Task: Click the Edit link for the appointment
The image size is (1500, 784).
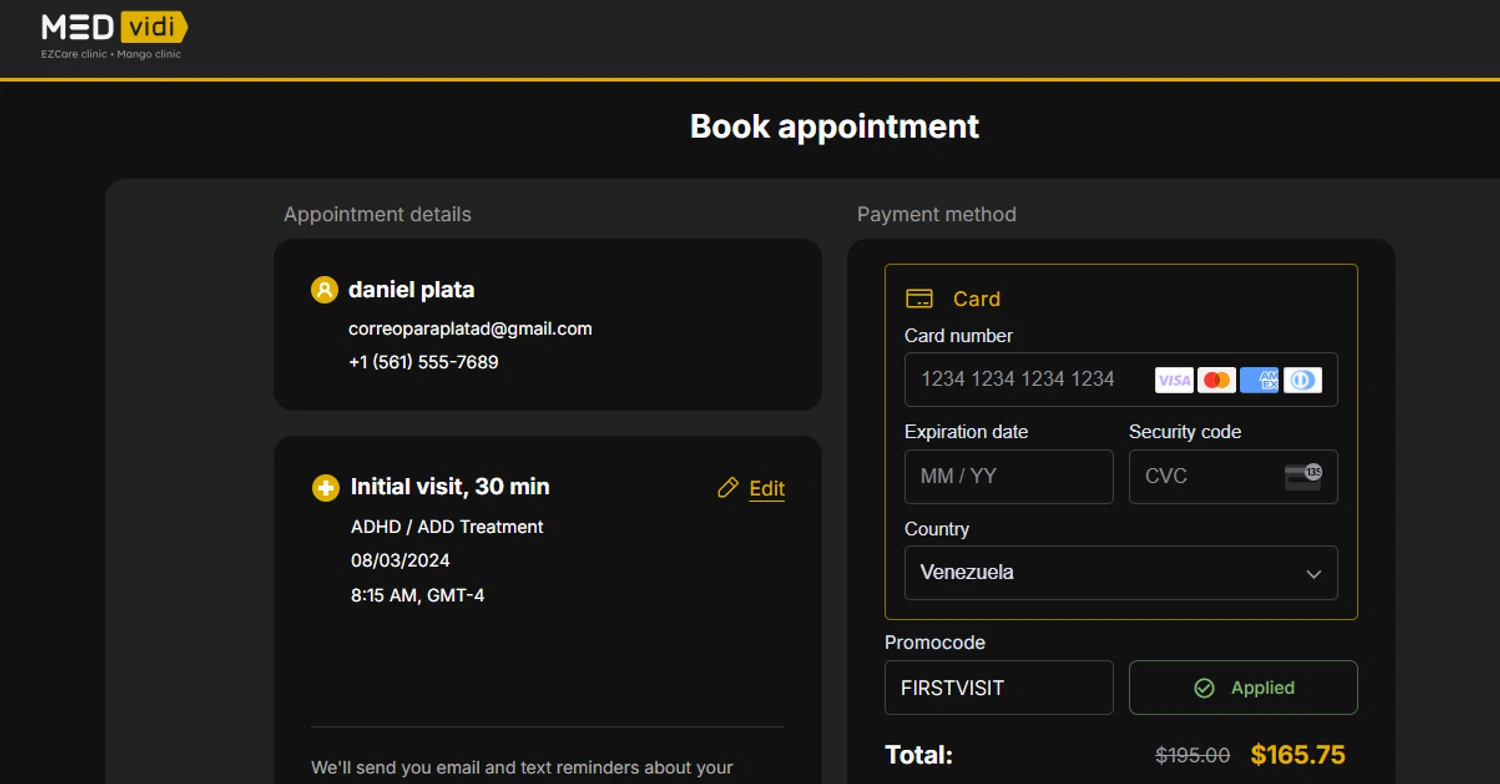Action: point(767,488)
